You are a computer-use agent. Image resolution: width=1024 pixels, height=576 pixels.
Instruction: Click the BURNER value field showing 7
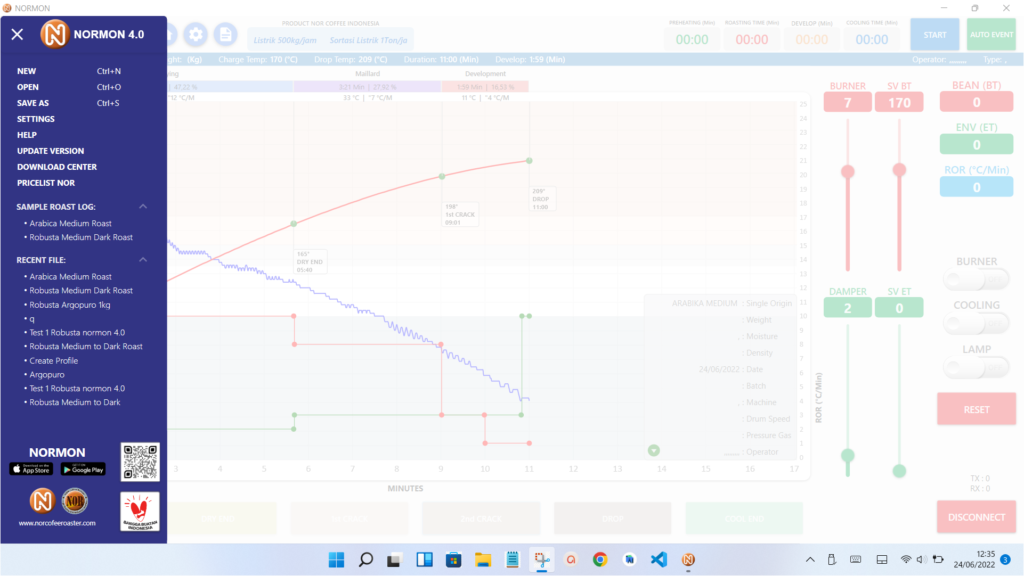pos(848,103)
